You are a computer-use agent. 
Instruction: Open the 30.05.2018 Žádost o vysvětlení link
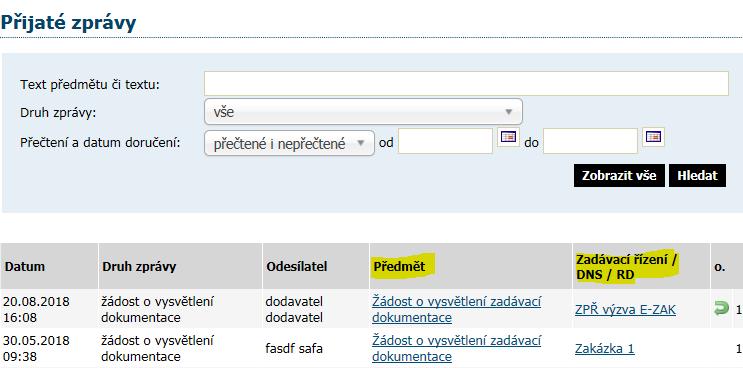[457, 348]
